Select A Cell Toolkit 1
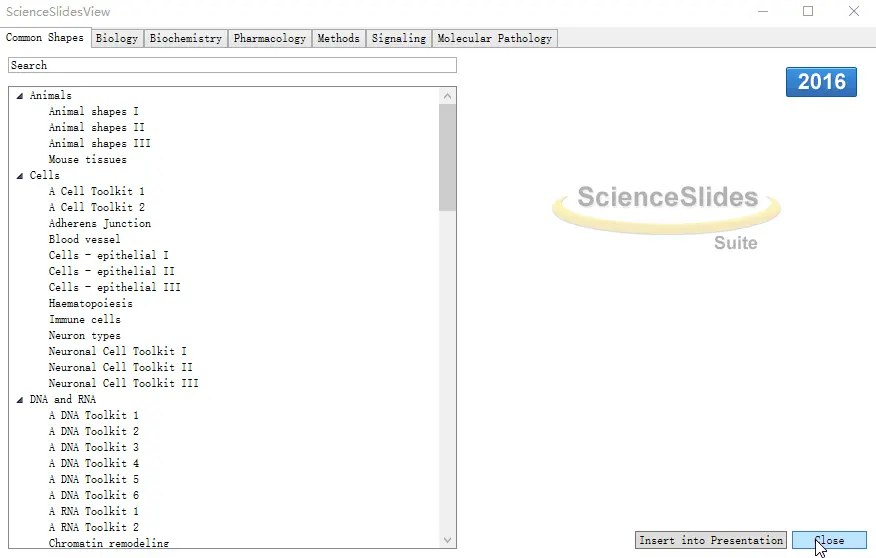 96,191
